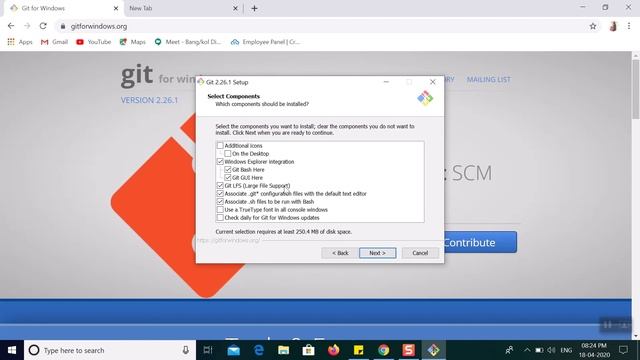Close the Git 2.26.1 Setup dialog
Screen dimensions: 640x360
click(433, 82)
